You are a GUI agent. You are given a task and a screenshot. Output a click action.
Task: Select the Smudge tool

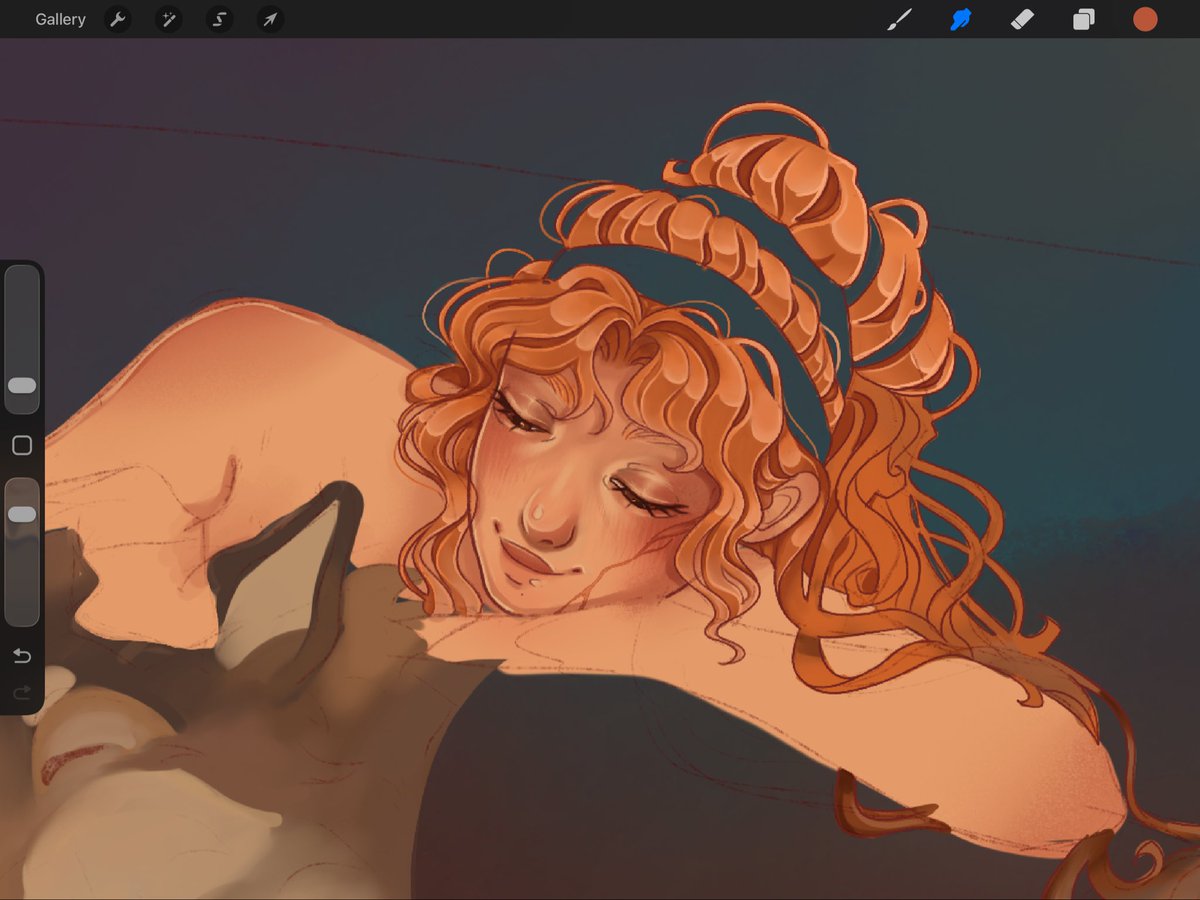pyautogui.click(x=961, y=19)
